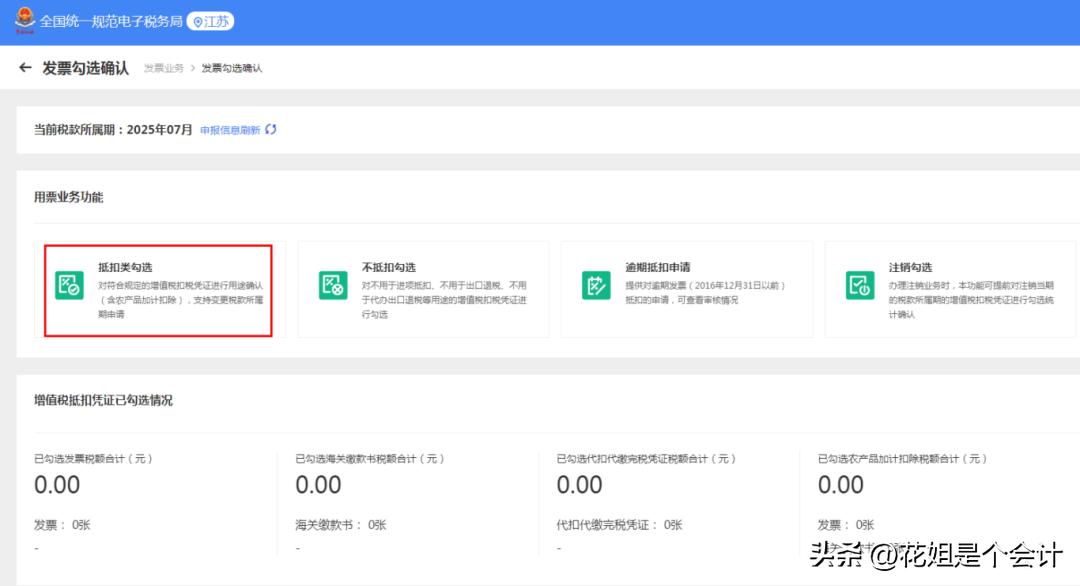This screenshot has width=1080, height=586.
Task: Open the 抵扣类勾选 card title
Action: click(x=125, y=267)
